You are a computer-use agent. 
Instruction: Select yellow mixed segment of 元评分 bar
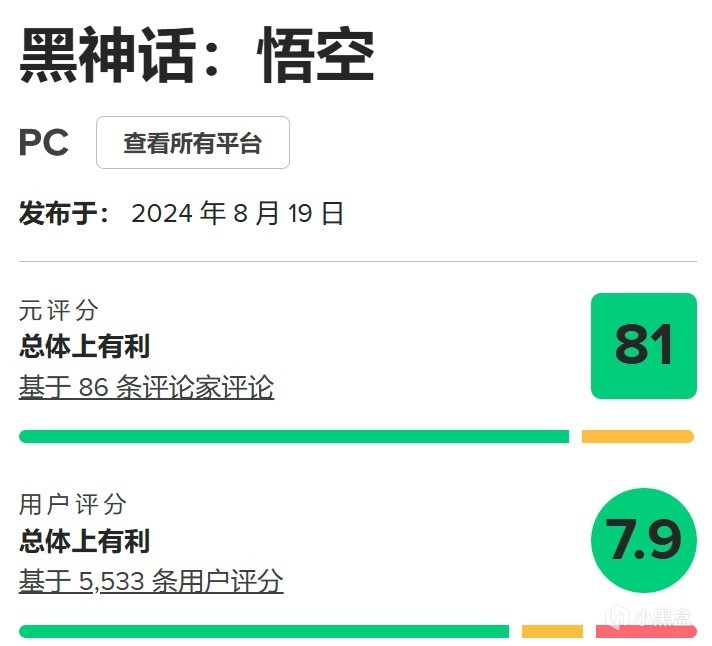click(637, 436)
